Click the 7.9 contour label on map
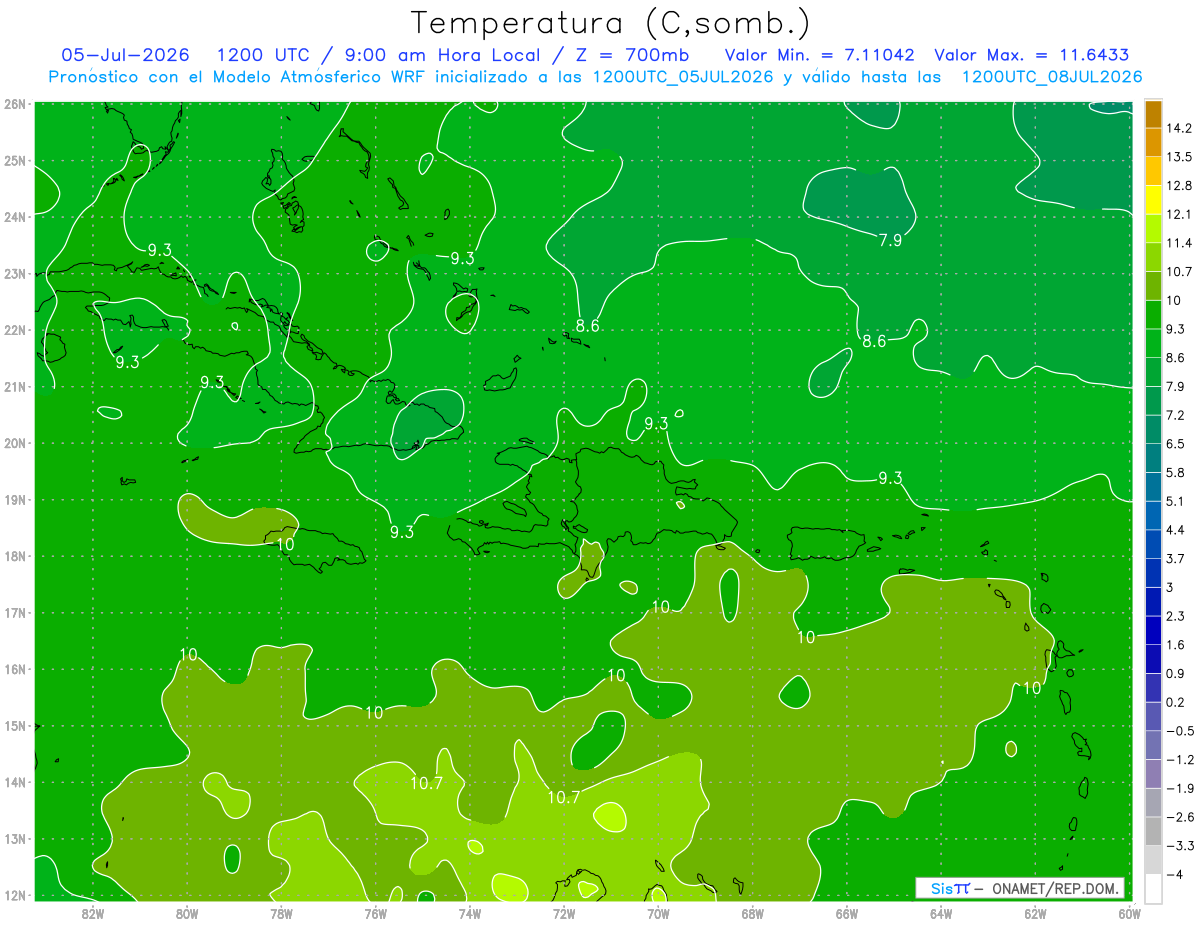 [890, 240]
